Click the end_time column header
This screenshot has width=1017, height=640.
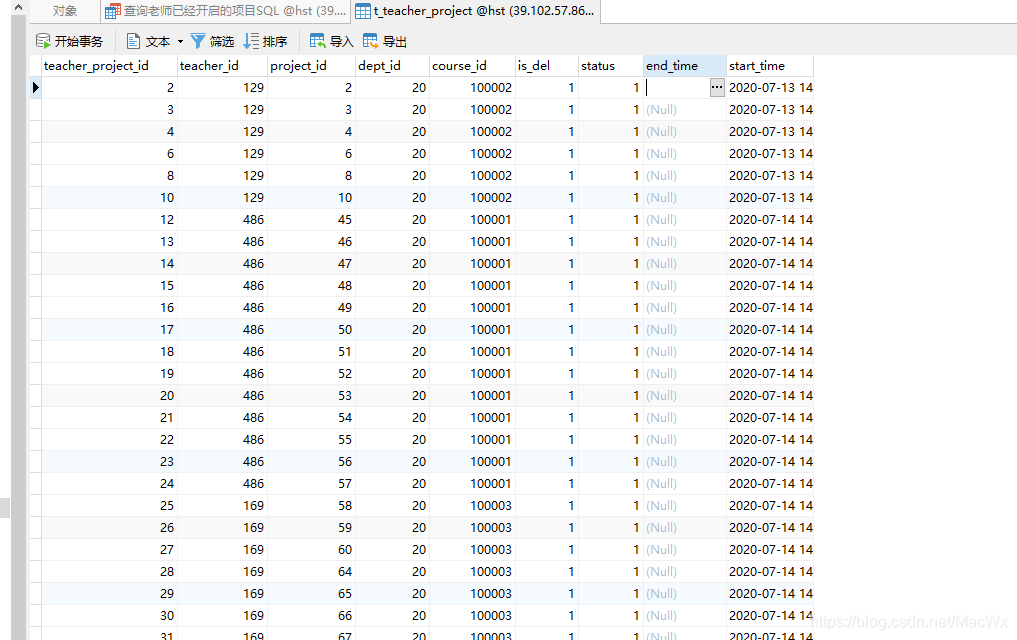tap(685, 65)
